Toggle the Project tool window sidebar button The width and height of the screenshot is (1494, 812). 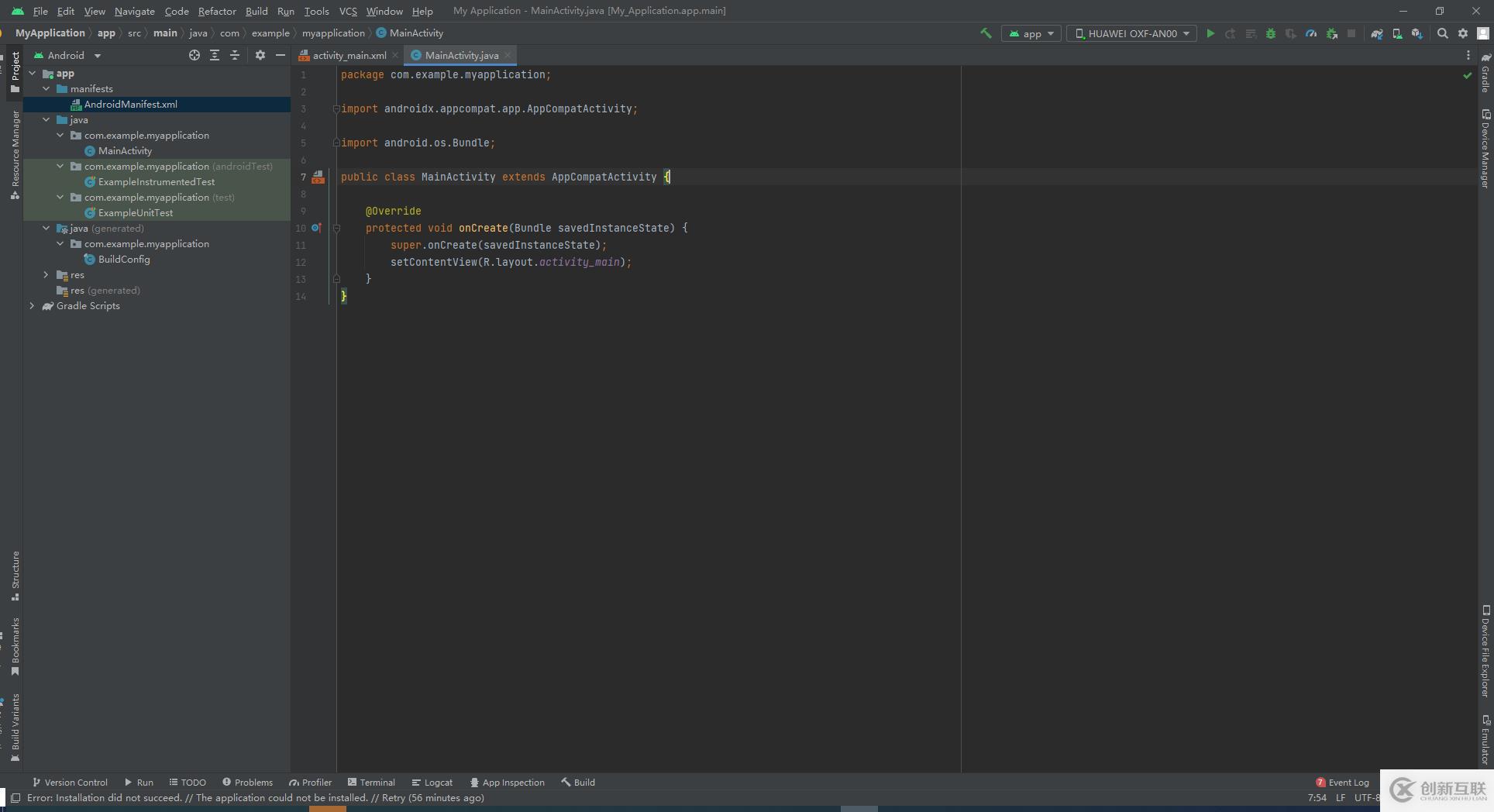(x=15, y=71)
